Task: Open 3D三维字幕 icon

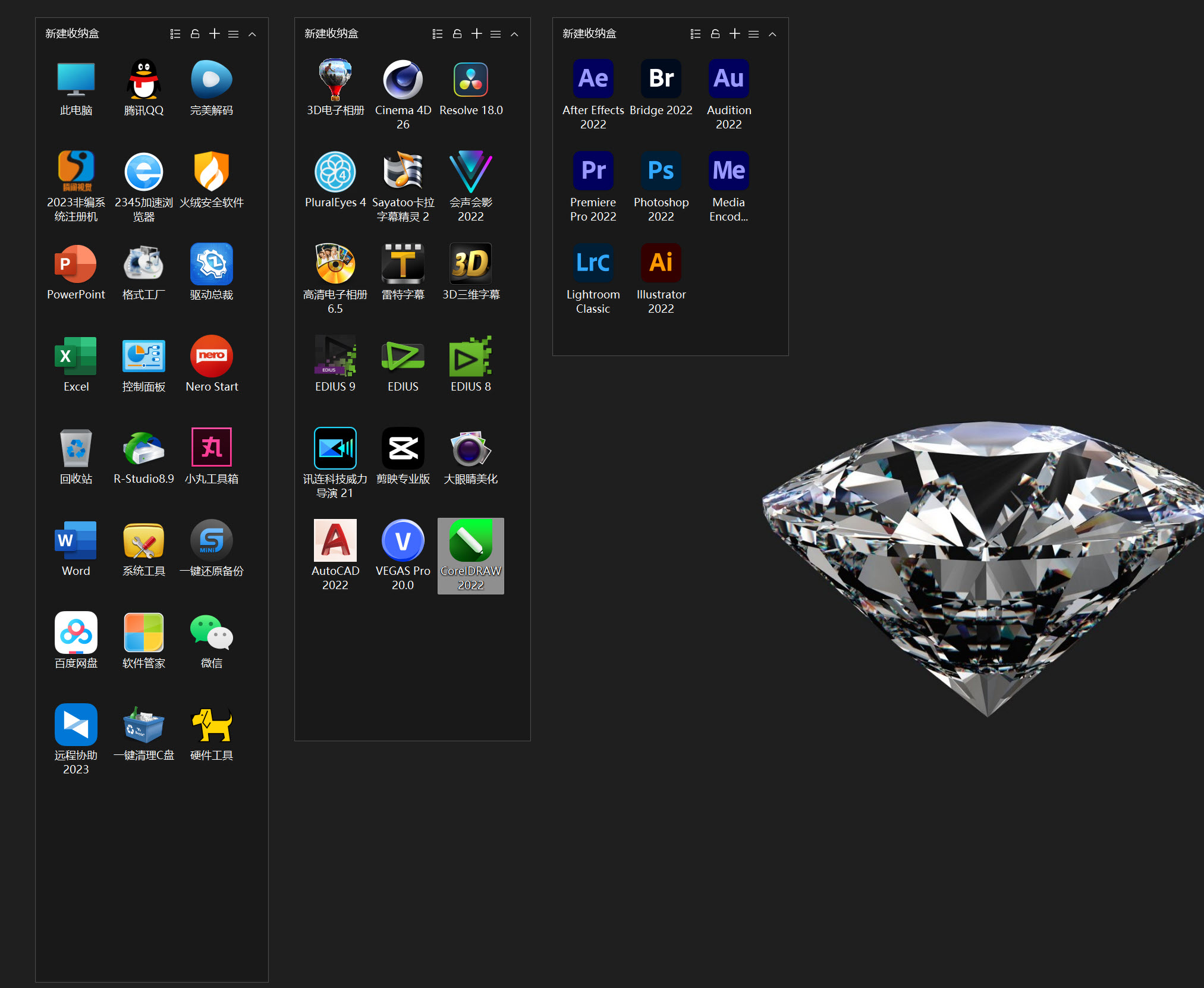Action: (x=471, y=264)
